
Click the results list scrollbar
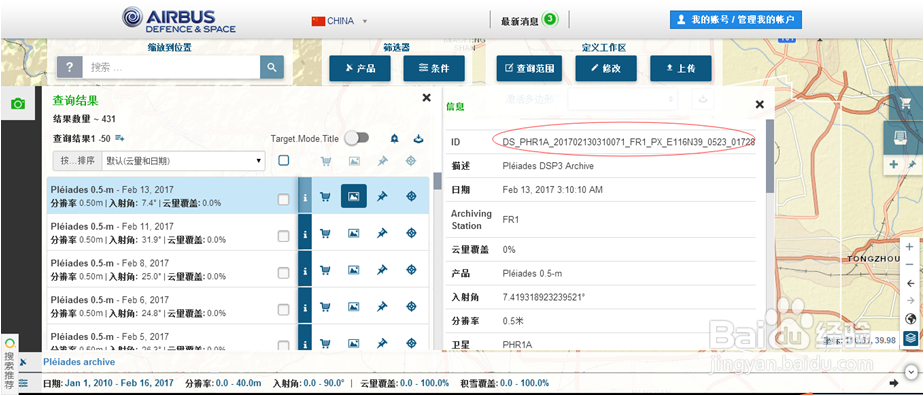437,180
